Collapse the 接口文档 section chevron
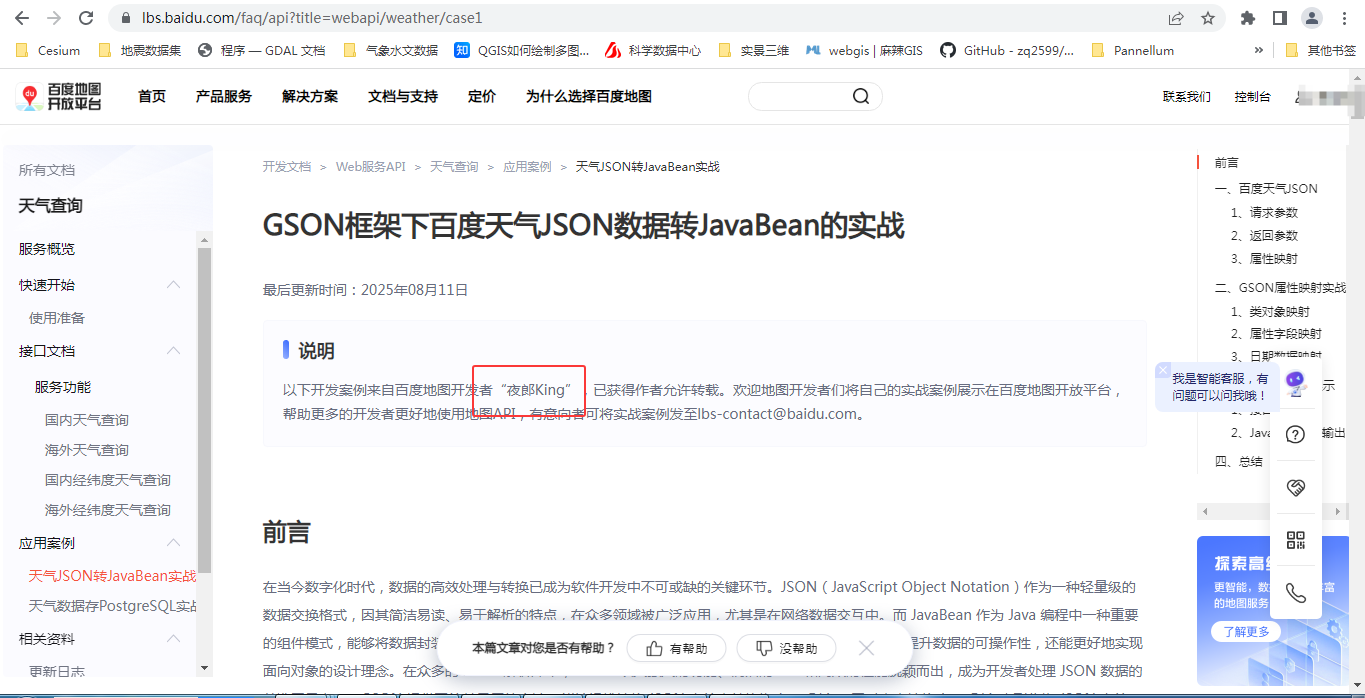 [173, 351]
